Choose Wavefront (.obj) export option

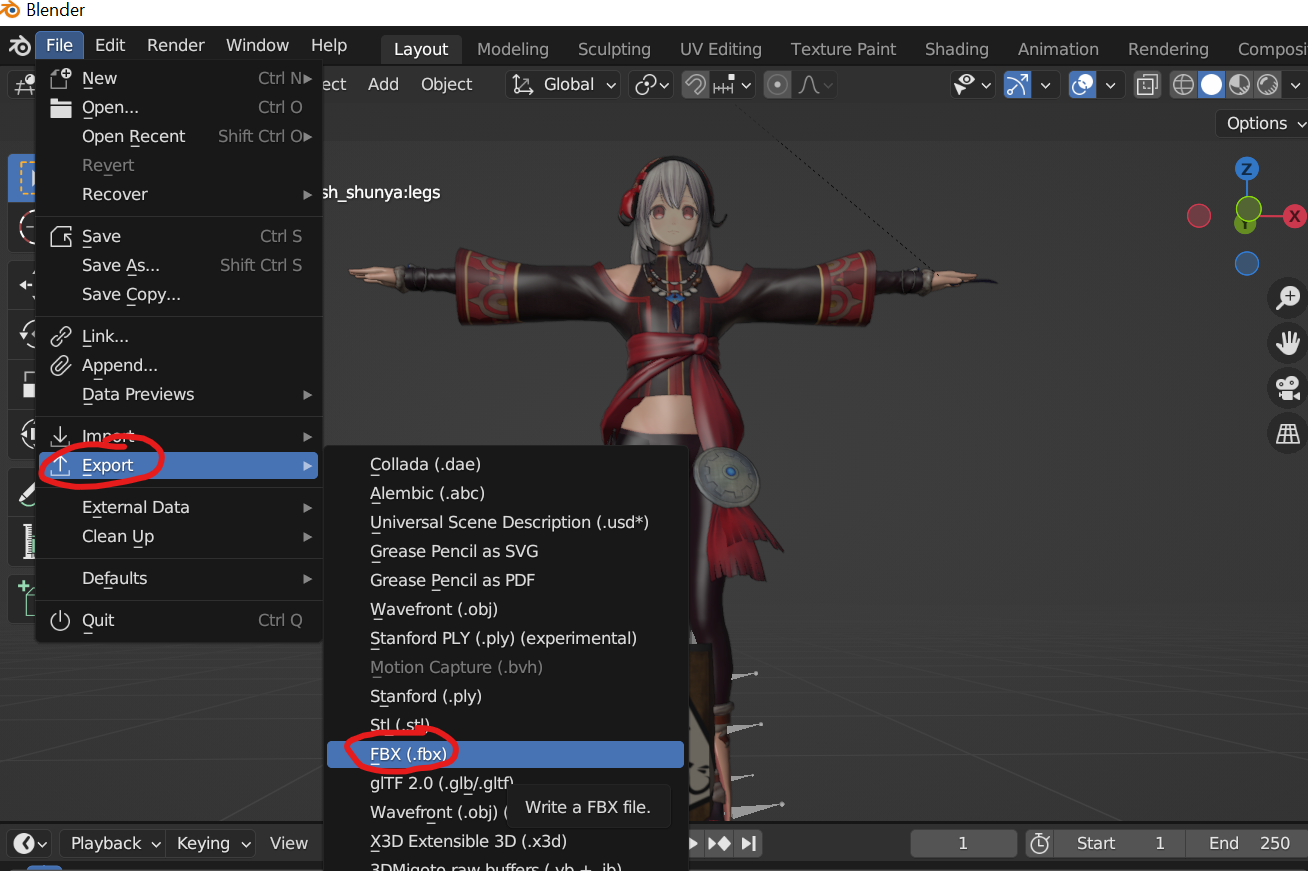pyautogui.click(x=505, y=609)
